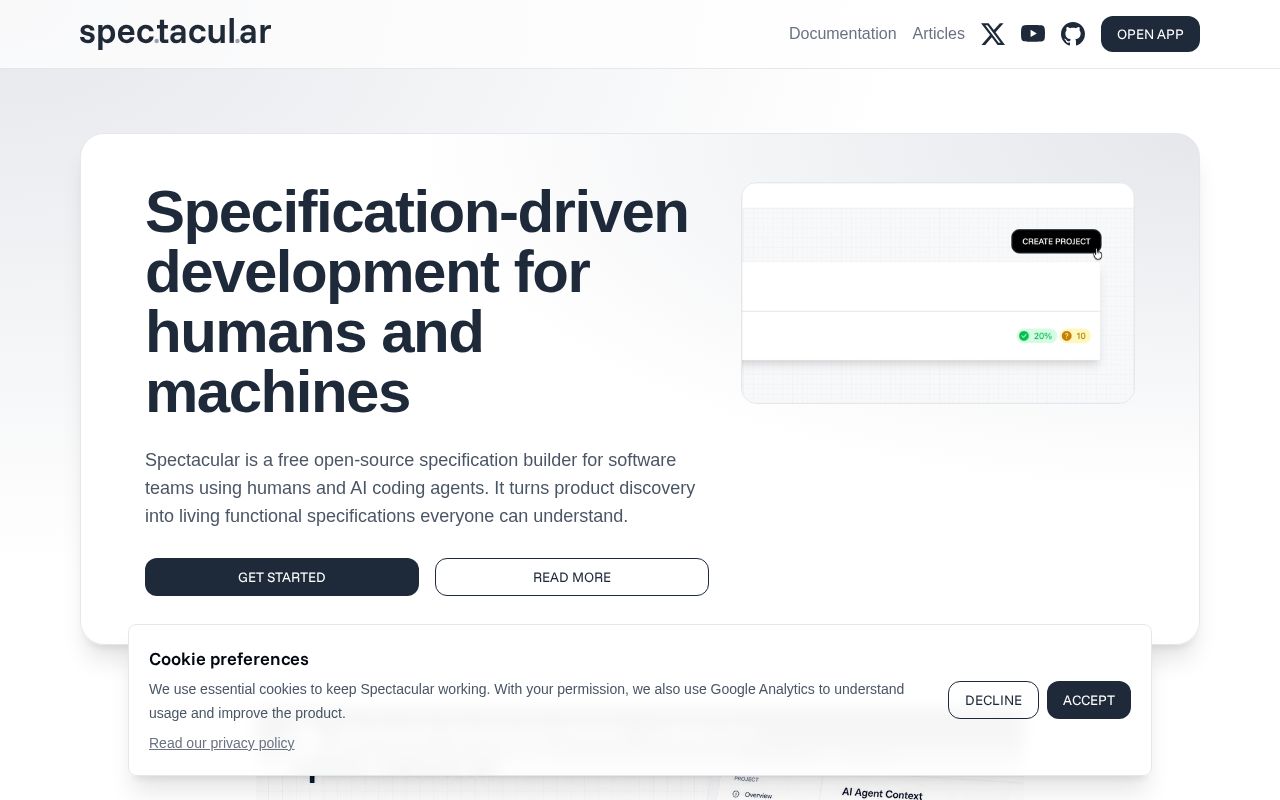The width and height of the screenshot is (1280, 800).
Task: Click the AI Agent Context label
Action: 882,793
